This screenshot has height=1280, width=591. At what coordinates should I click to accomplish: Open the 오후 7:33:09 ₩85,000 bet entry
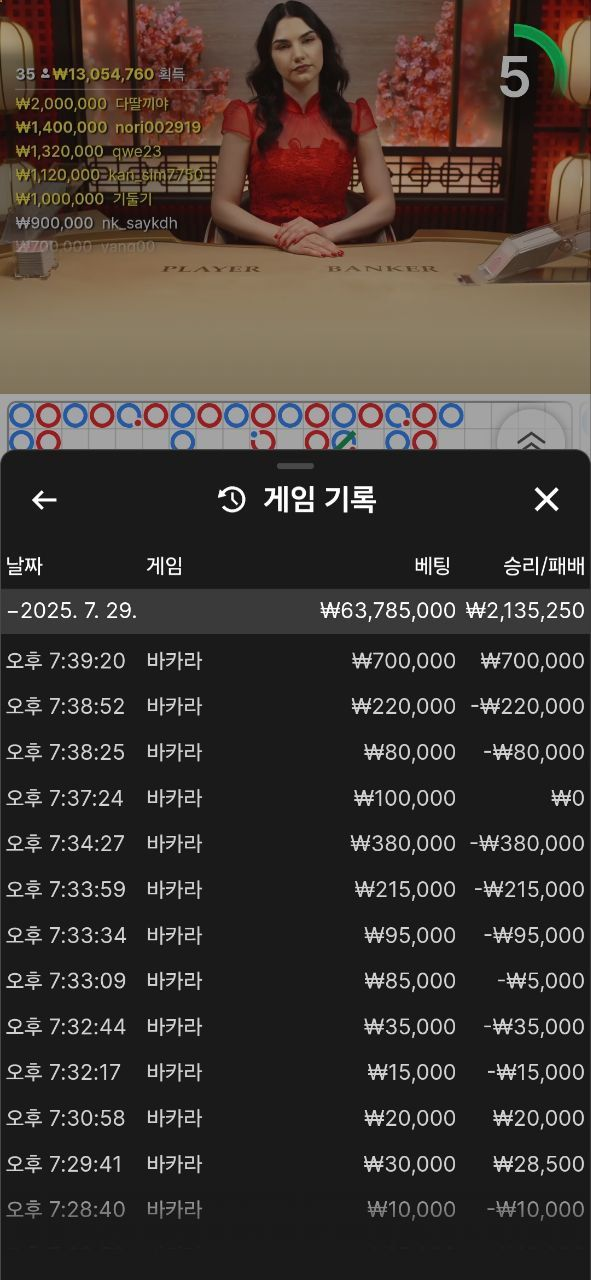point(295,981)
